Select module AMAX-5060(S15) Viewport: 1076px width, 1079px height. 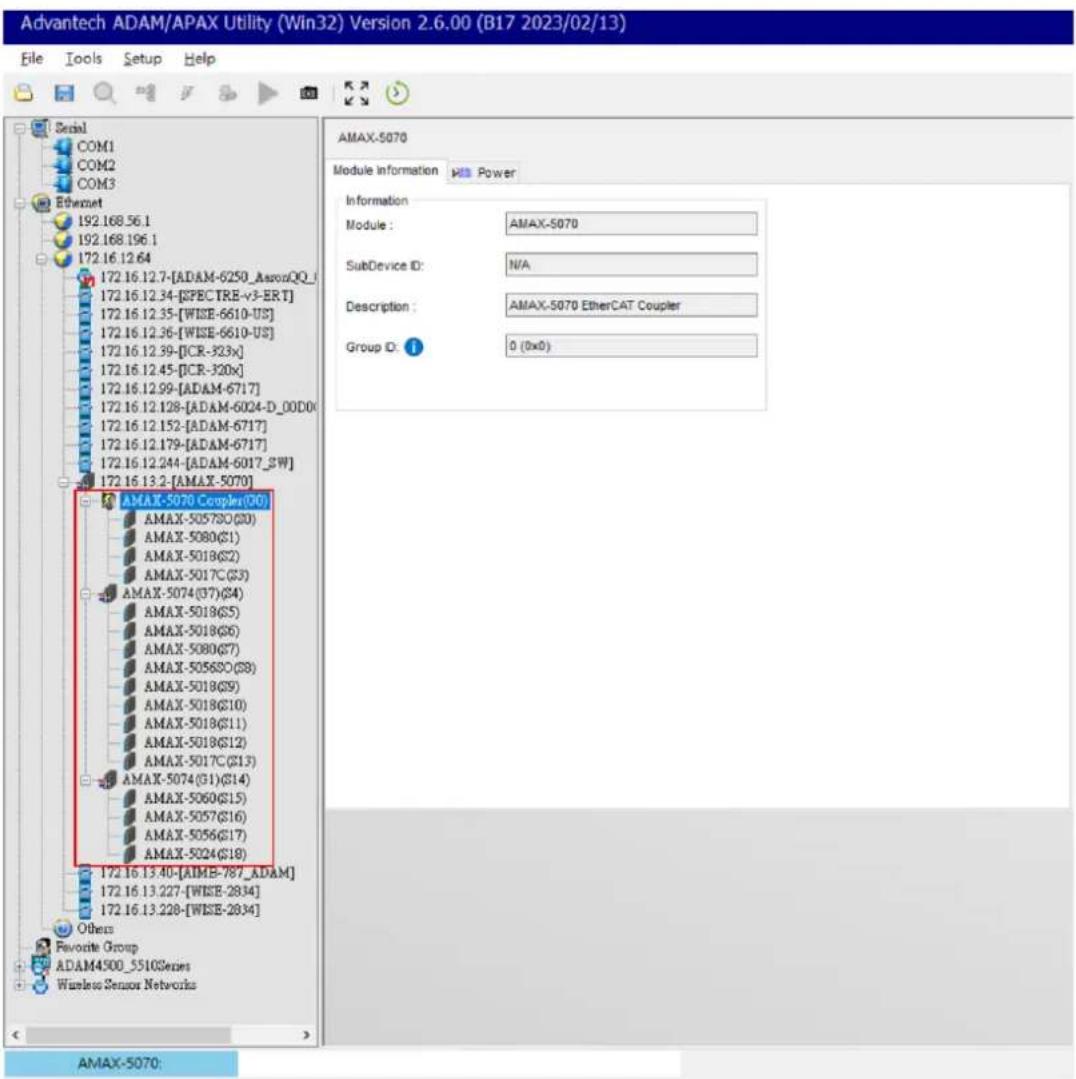195,798
